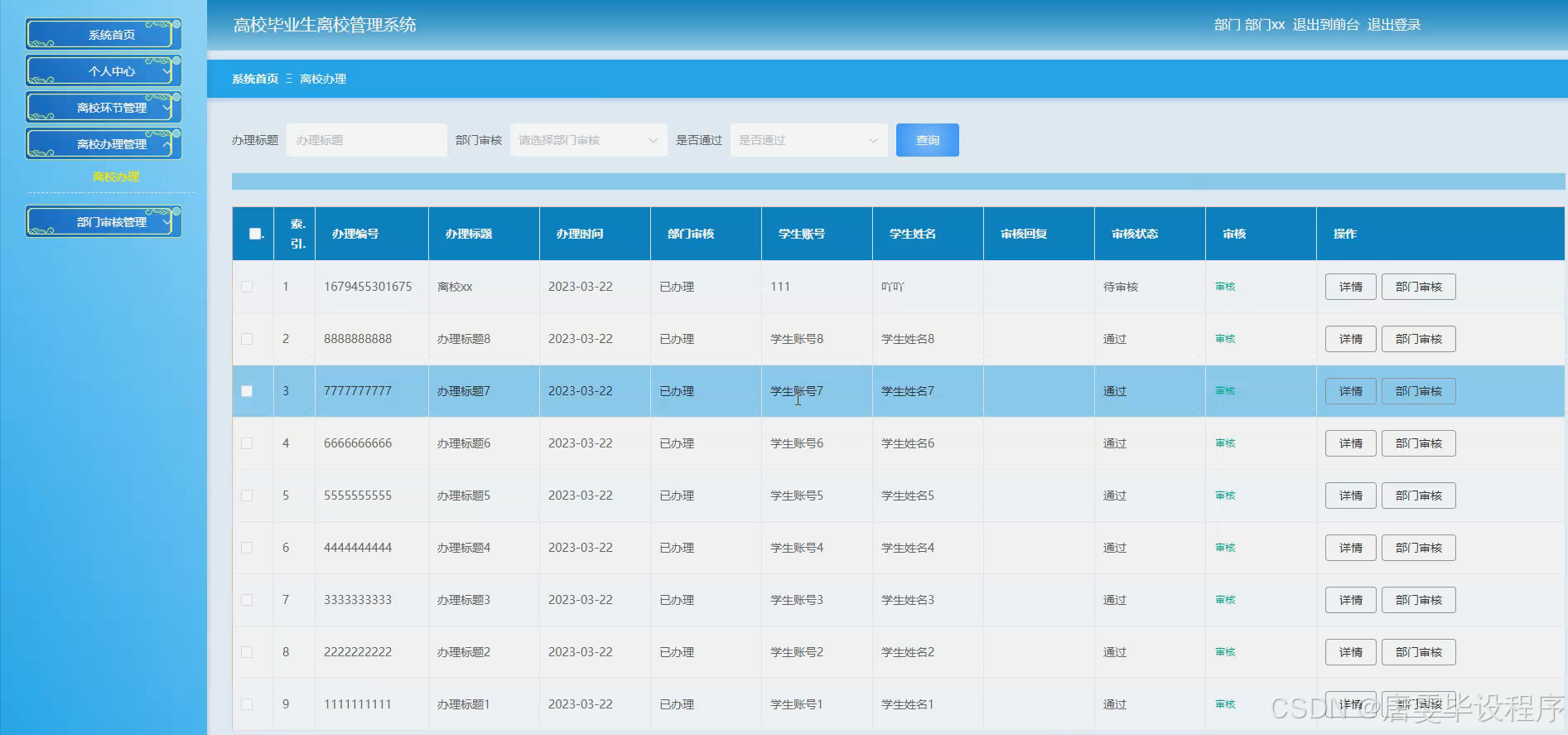The image size is (1568, 735).
Task: Toggle the select-all checkbox in table header
Action: (255, 234)
